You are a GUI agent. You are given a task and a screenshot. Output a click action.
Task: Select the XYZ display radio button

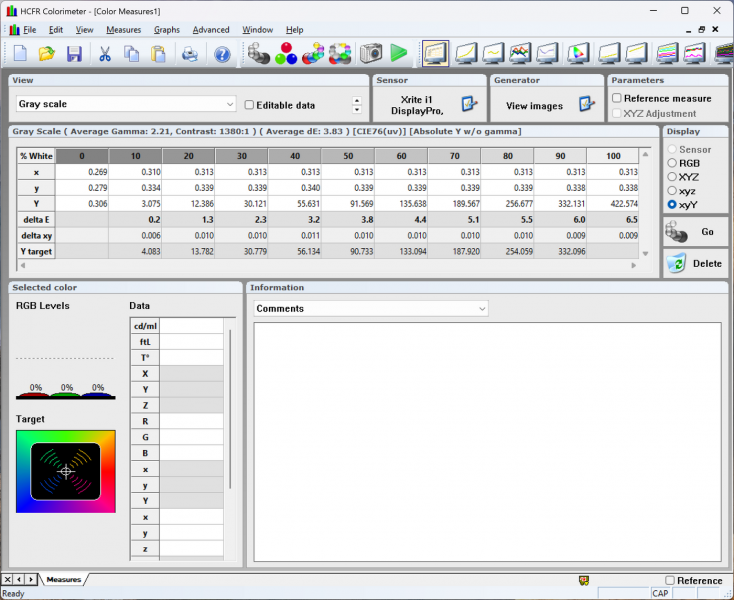[672, 177]
